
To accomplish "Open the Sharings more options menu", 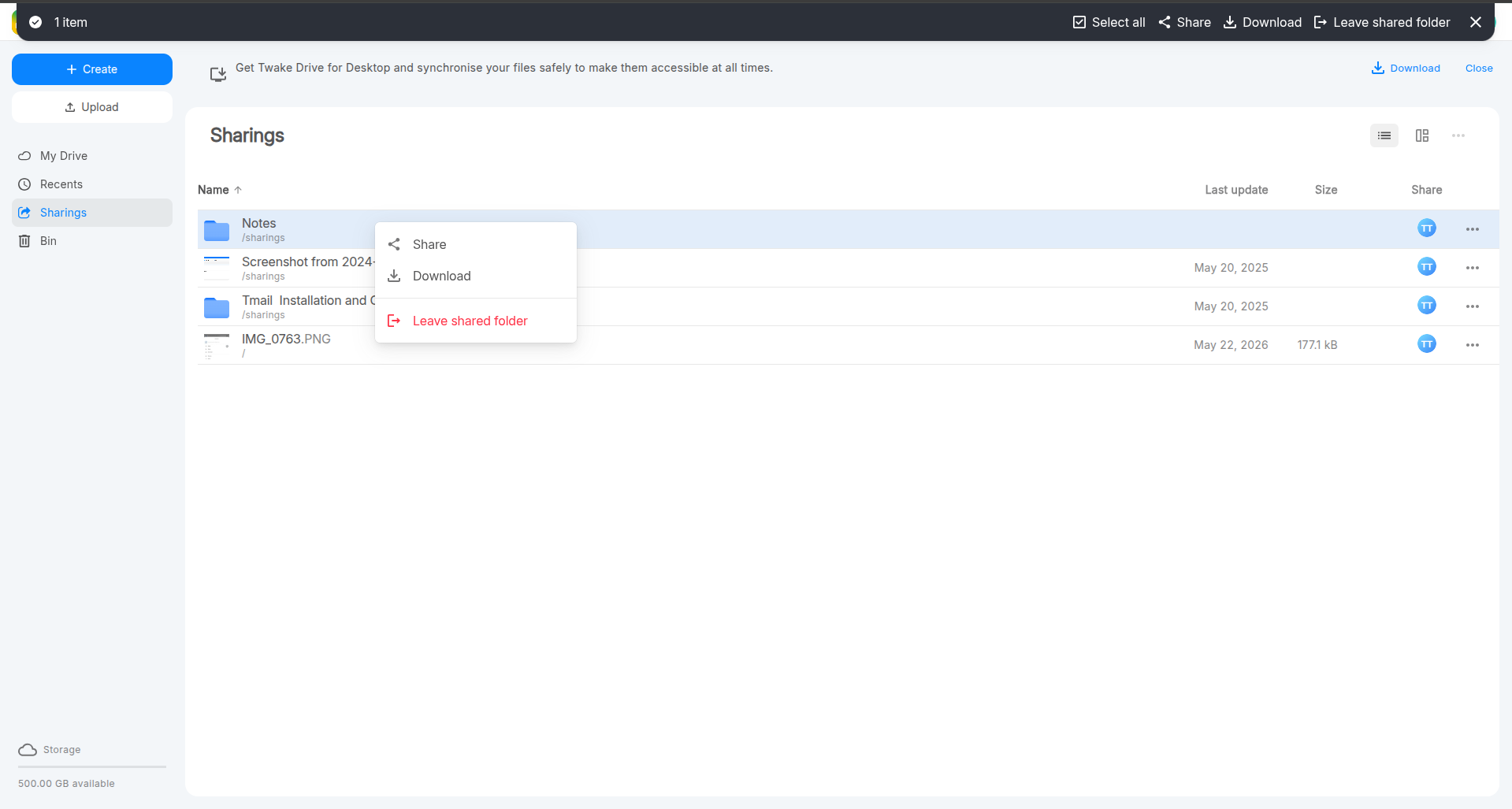I will pyautogui.click(x=1458, y=135).
